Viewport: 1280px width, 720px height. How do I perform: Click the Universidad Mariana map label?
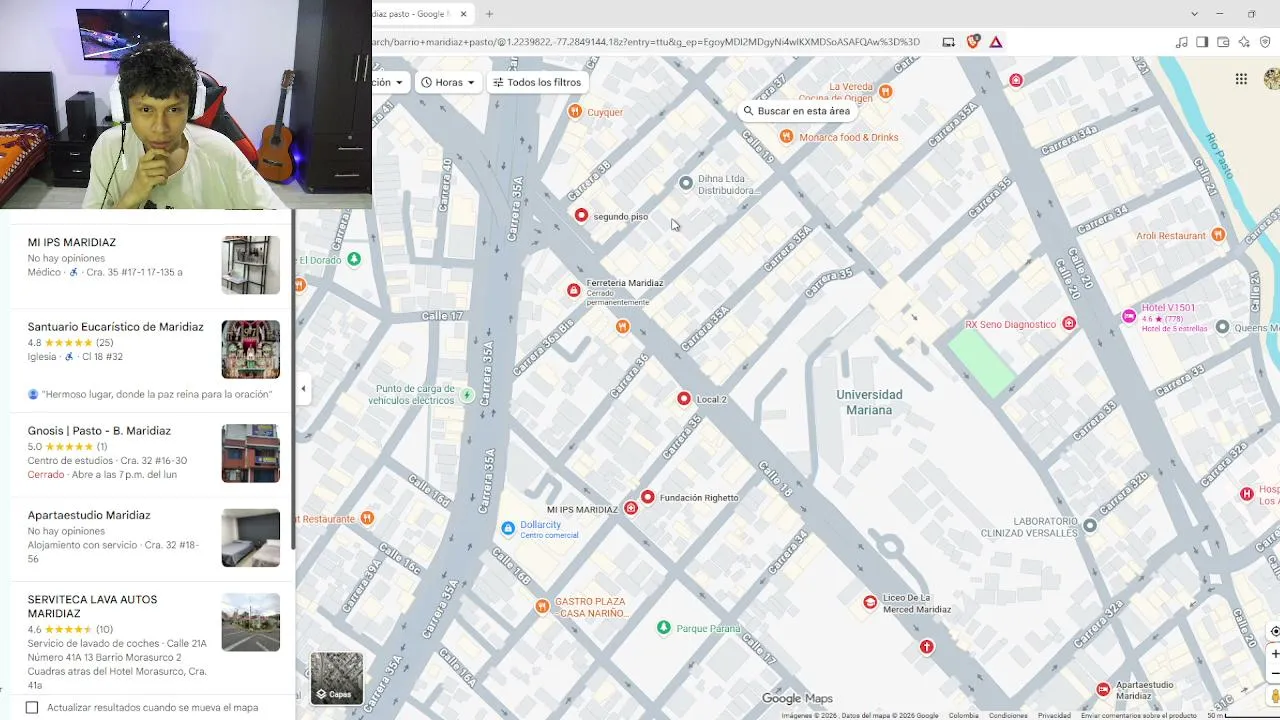pyautogui.click(x=869, y=402)
